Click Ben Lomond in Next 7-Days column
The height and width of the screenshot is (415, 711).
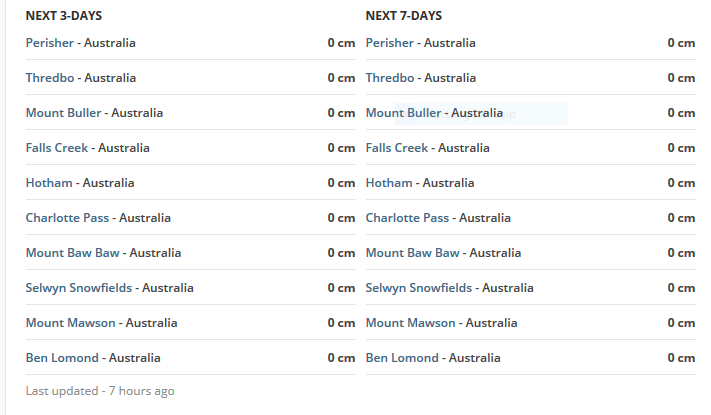click(x=402, y=358)
